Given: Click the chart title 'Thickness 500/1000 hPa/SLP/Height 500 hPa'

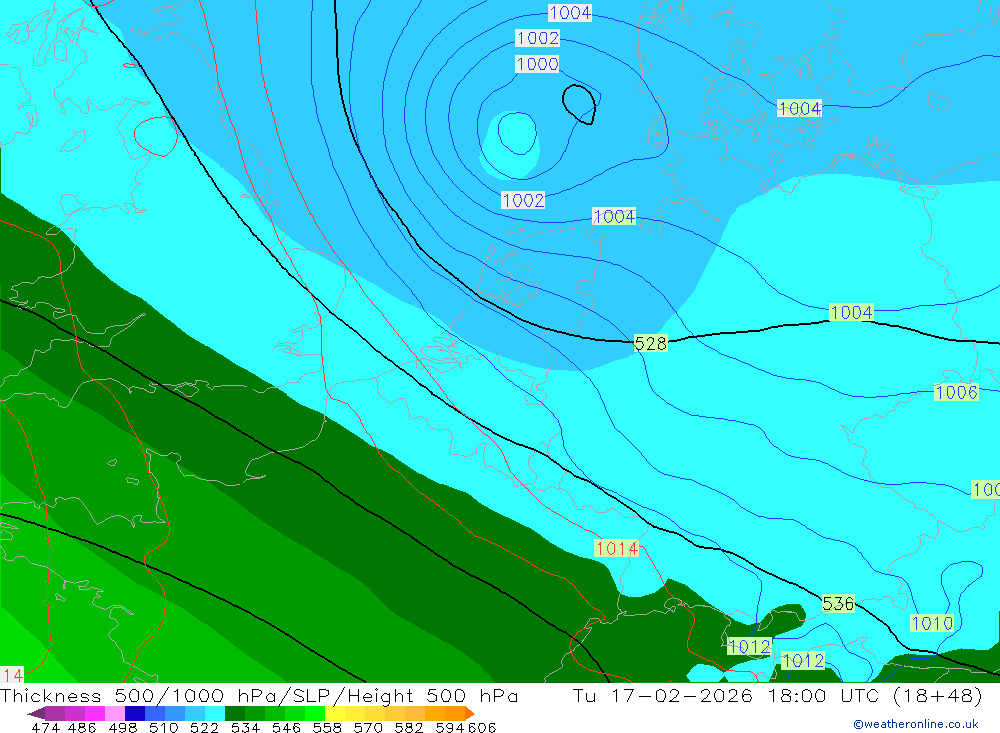Looking at the screenshot, I should click(260, 695).
